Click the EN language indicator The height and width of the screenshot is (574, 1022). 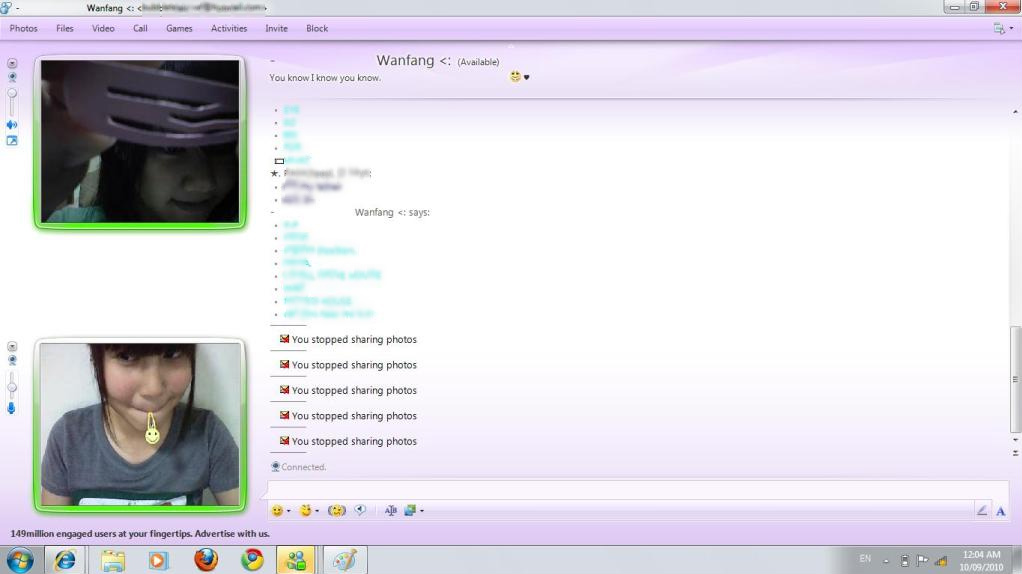(x=865, y=559)
